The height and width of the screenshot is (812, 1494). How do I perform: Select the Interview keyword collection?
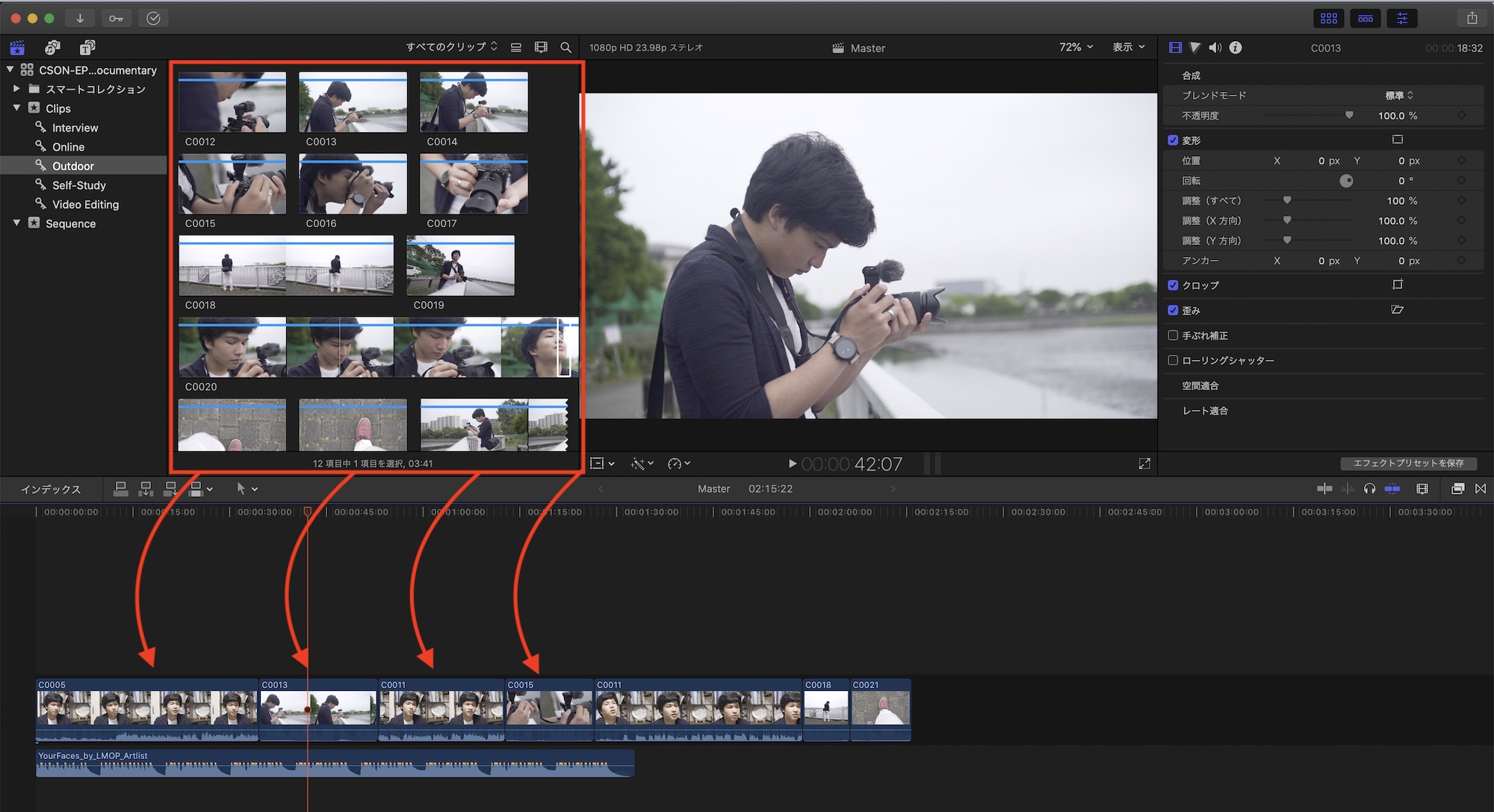click(75, 128)
